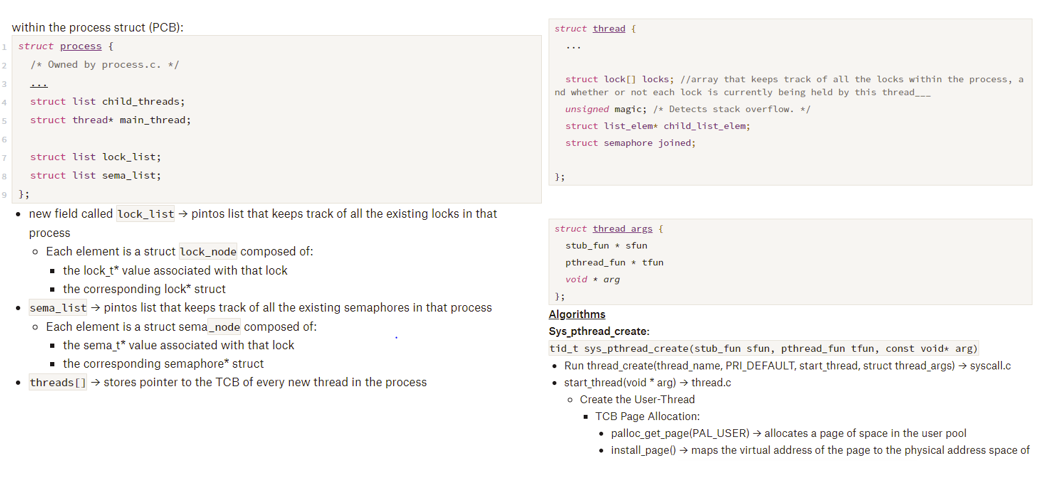Click the stub_fun * sfun code line
Screen dimensions: 1046x478
(x=606, y=245)
